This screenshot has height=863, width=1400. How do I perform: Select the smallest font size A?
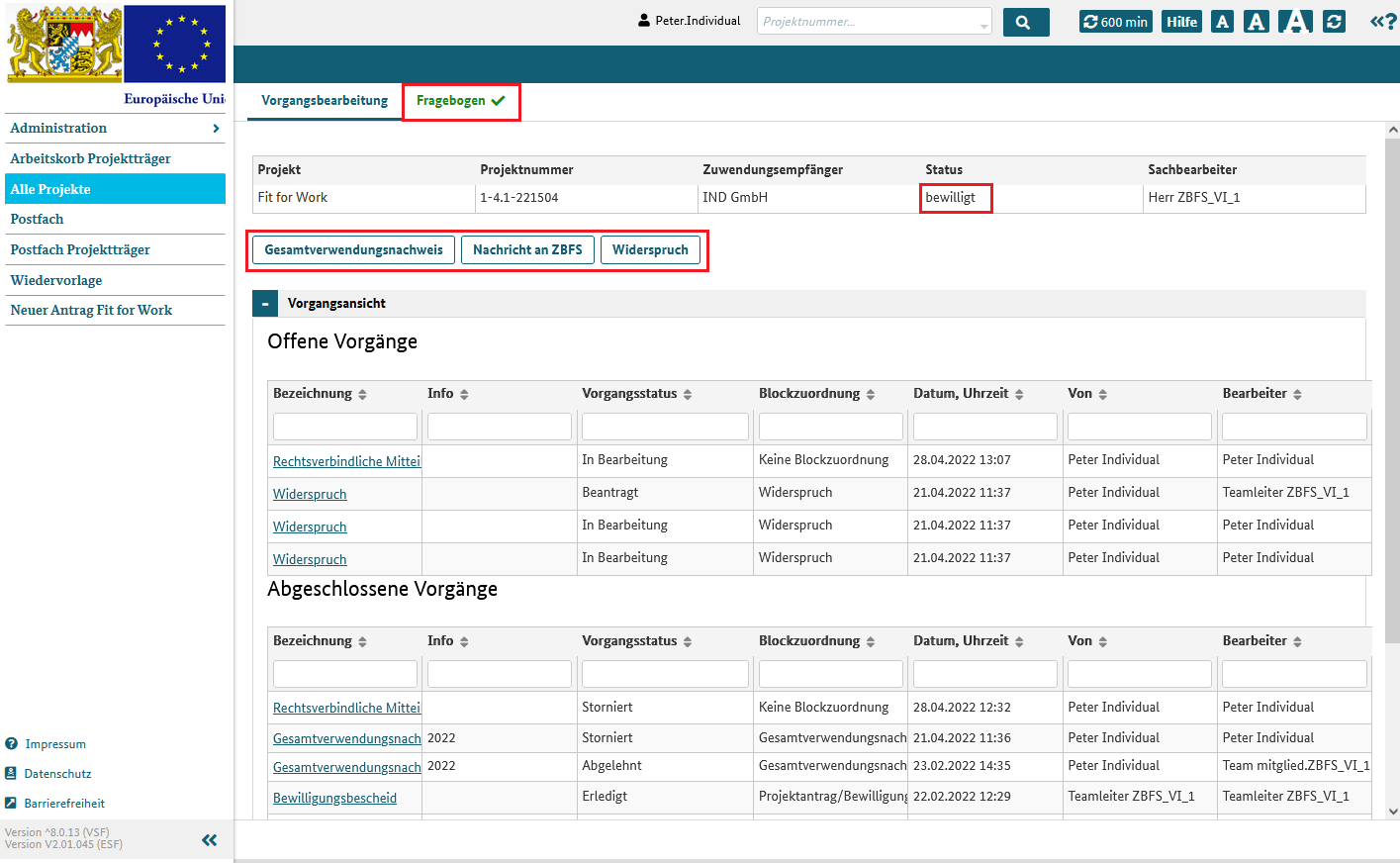pyautogui.click(x=1223, y=22)
